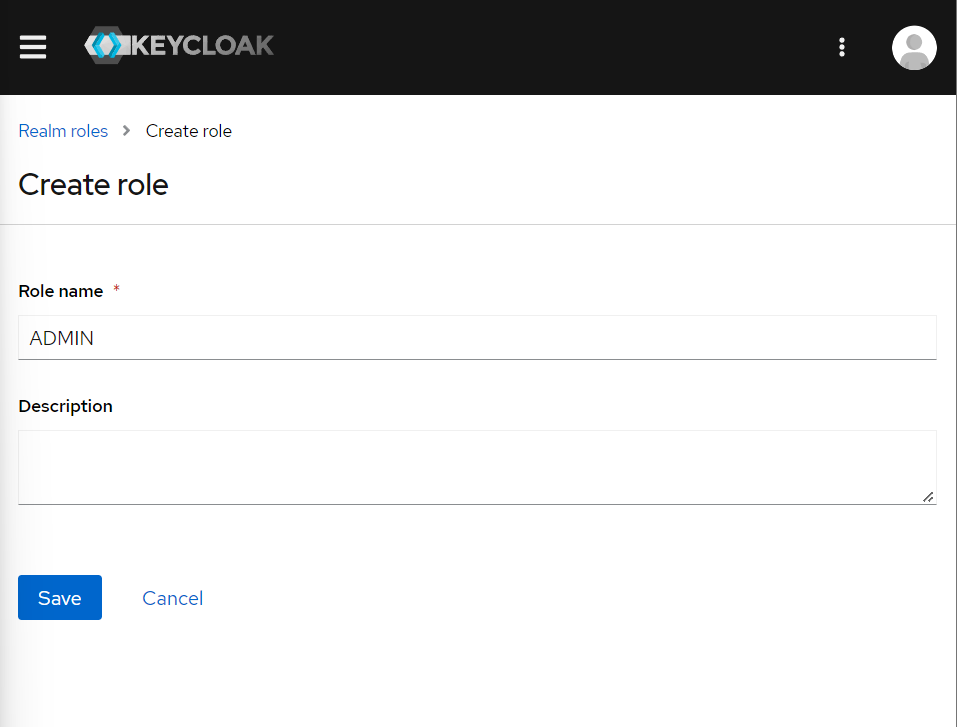Click the black masthead bar

coord(550,47)
